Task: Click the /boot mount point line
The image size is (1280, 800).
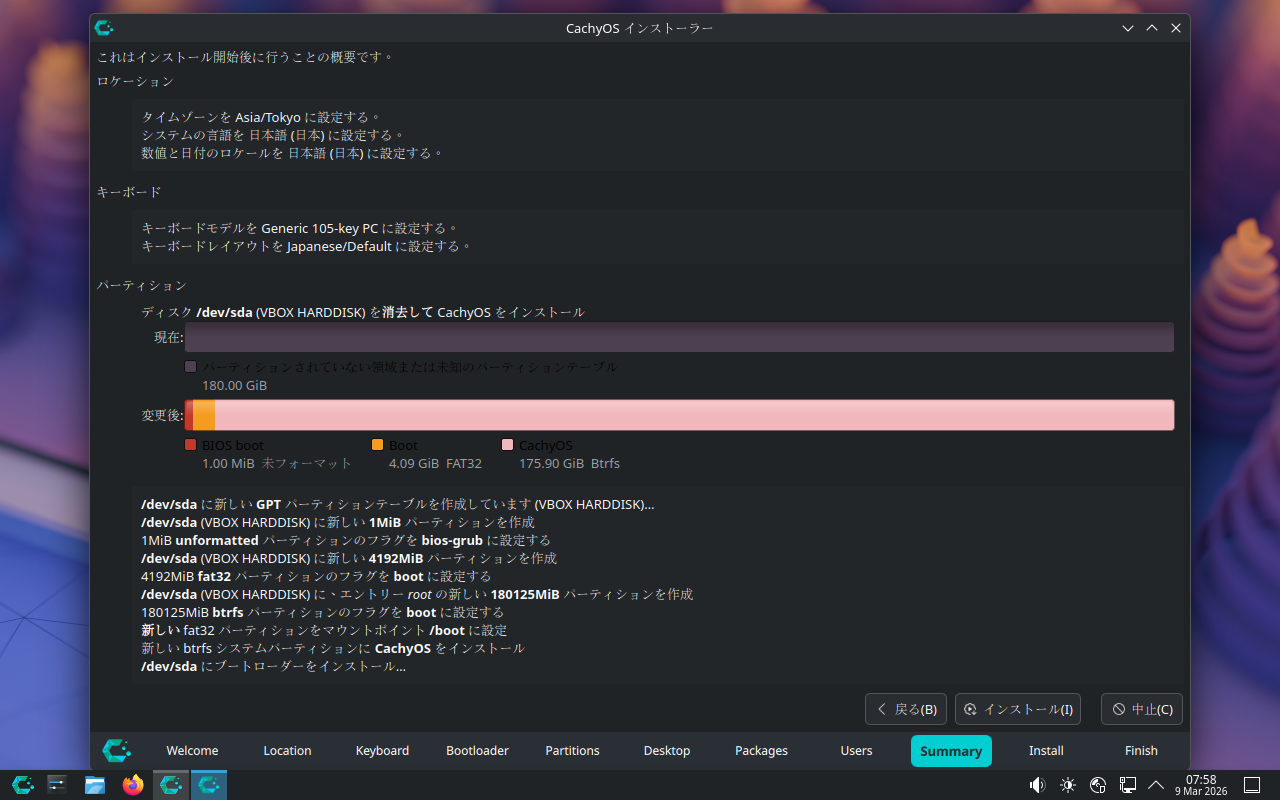Action: pyautogui.click(x=324, y=630)
